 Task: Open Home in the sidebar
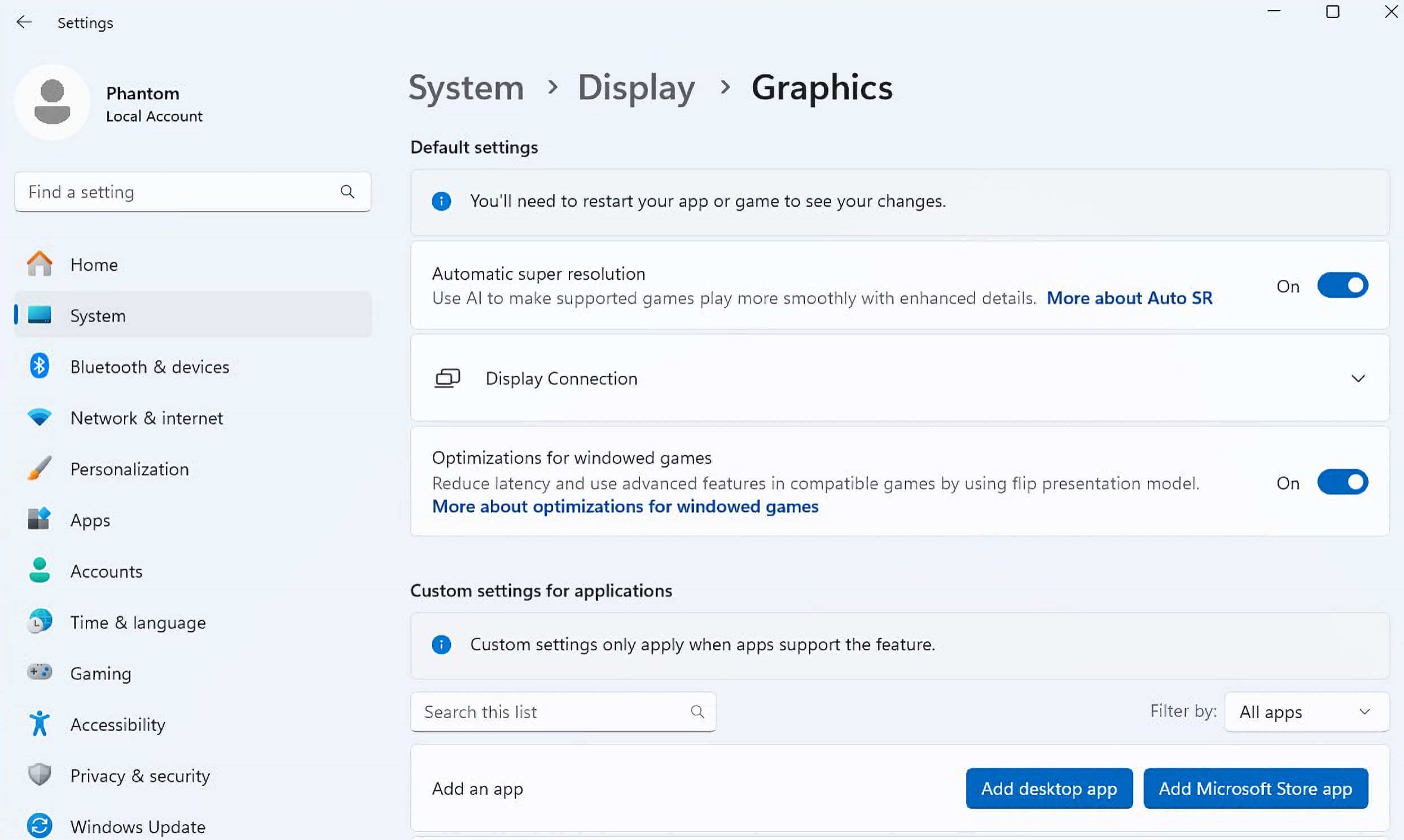pyautogui.click(x=193, y=265)
